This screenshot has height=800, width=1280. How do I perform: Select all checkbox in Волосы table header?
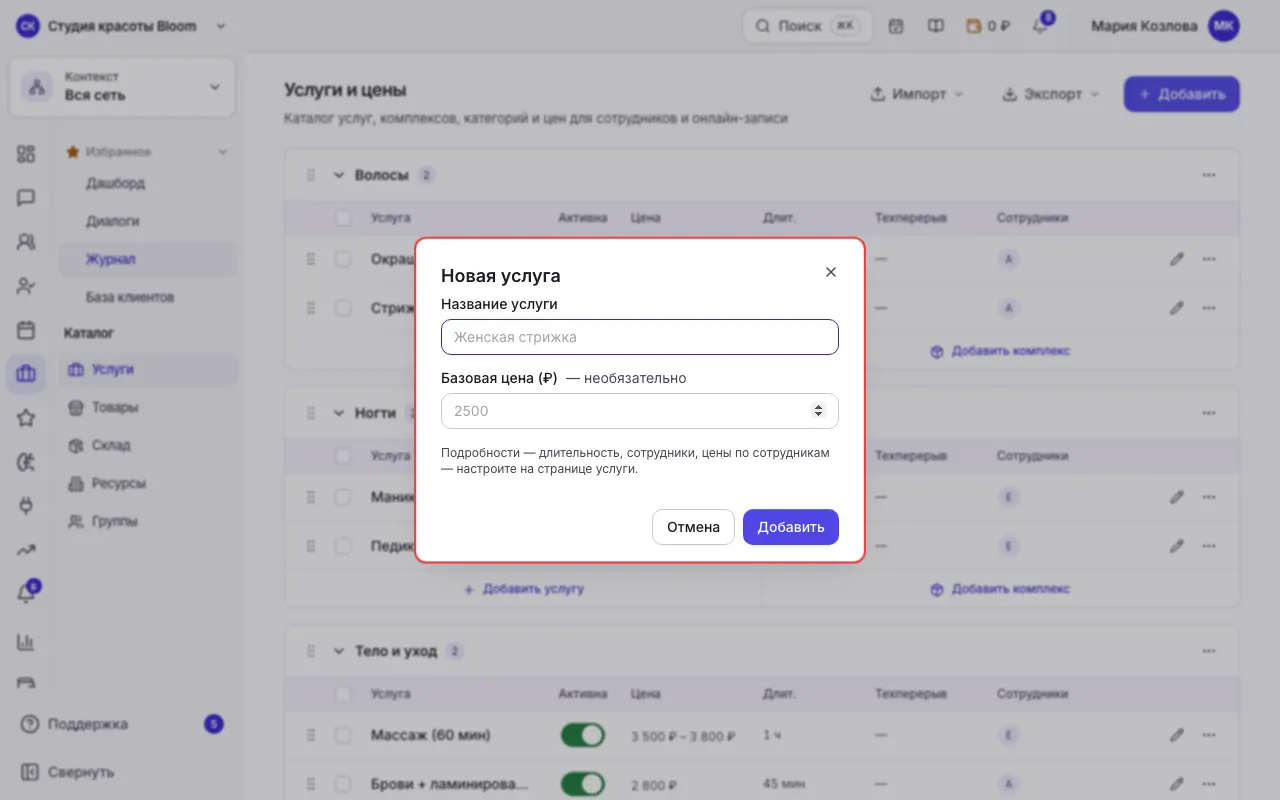(x=343, y=217)
